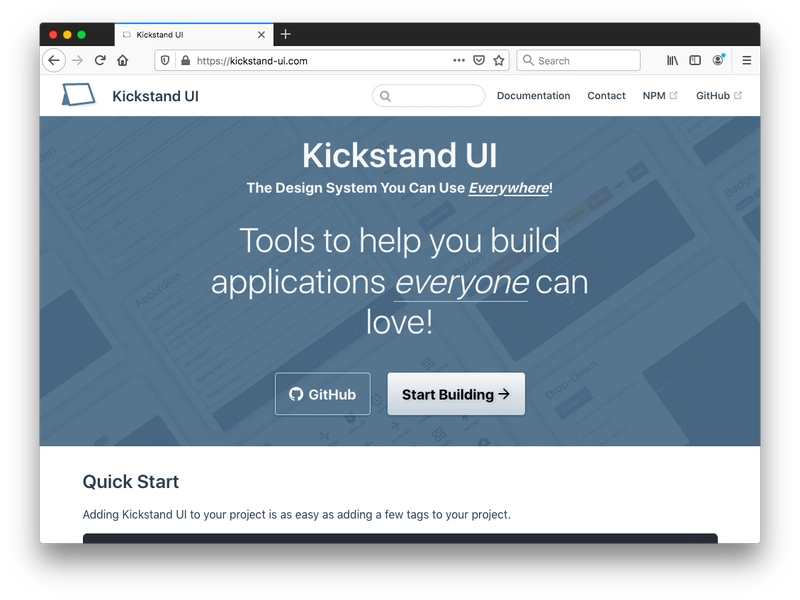Viewport: 800px width, 600px height.
Task: Click the tracking protection shield icon
Action: click(x=165, y=61)
